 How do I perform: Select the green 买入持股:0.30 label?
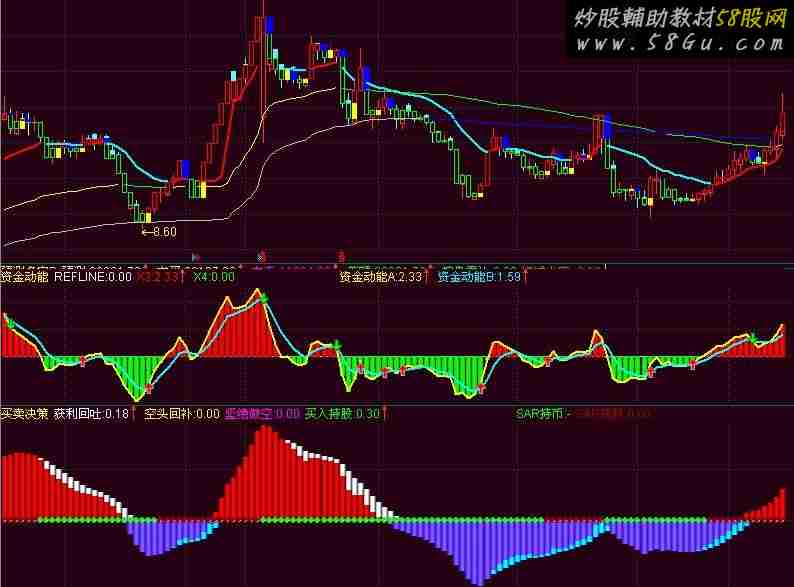[342, 414]
